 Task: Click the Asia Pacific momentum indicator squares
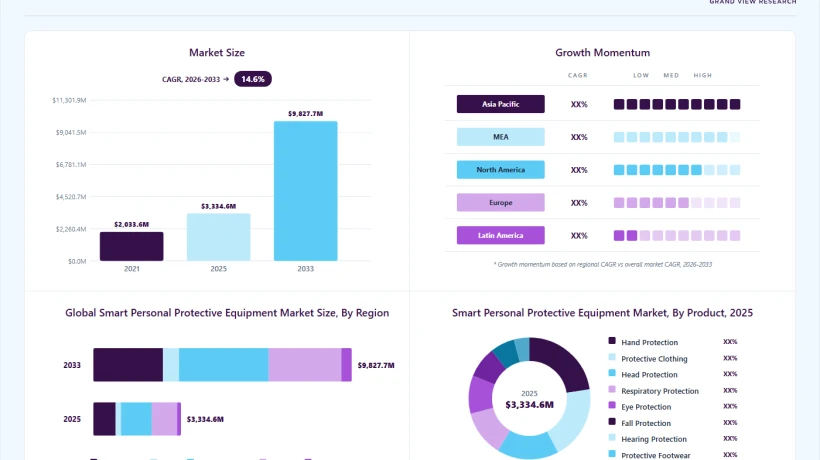(677, 105)
